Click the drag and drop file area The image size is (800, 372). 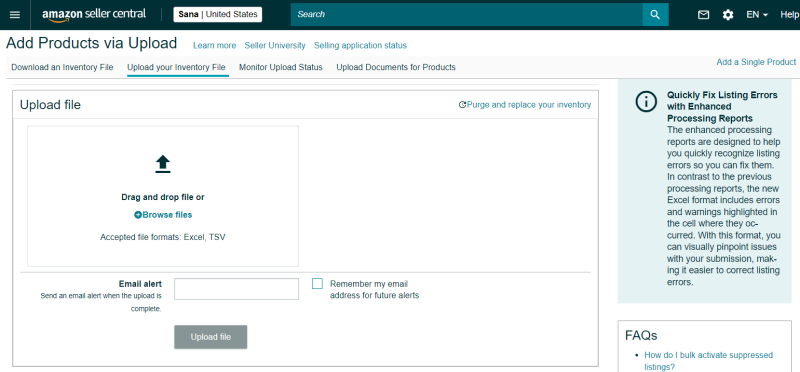pyautogui.click(x=163, y=196)
